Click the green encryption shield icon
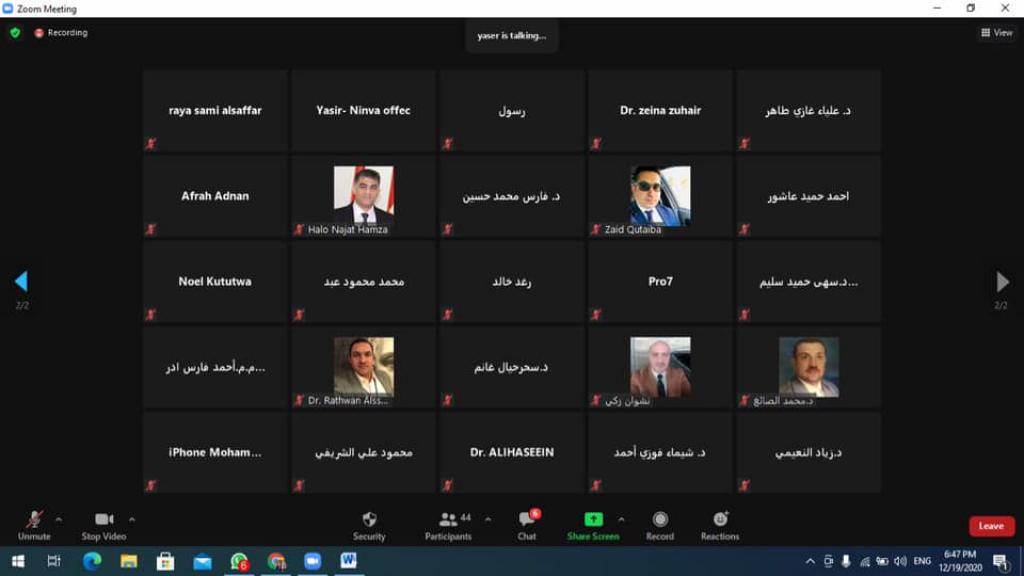 [x=15, y=33]
